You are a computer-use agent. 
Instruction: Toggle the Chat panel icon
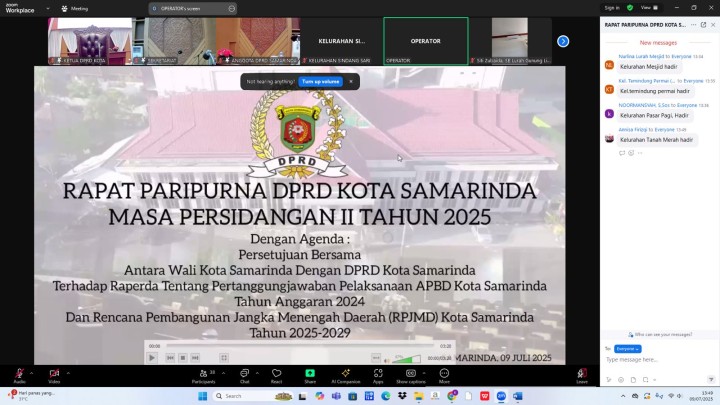244,376
